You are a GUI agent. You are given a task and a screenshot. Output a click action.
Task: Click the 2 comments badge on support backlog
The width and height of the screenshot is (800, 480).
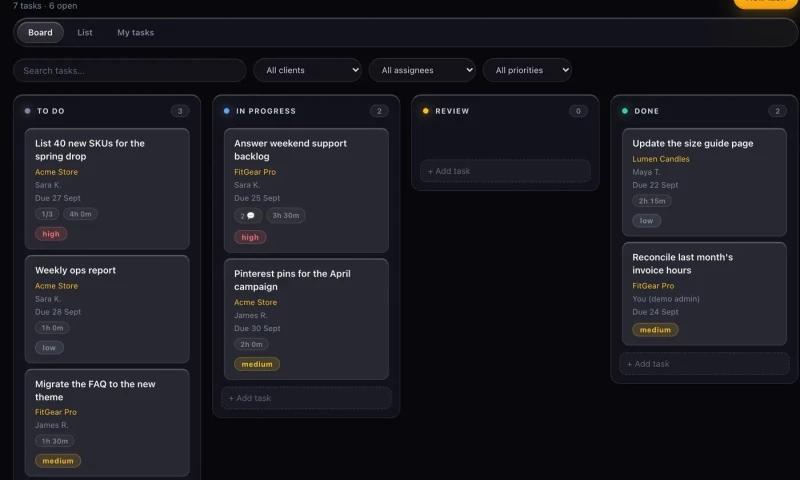click(248, 215)
